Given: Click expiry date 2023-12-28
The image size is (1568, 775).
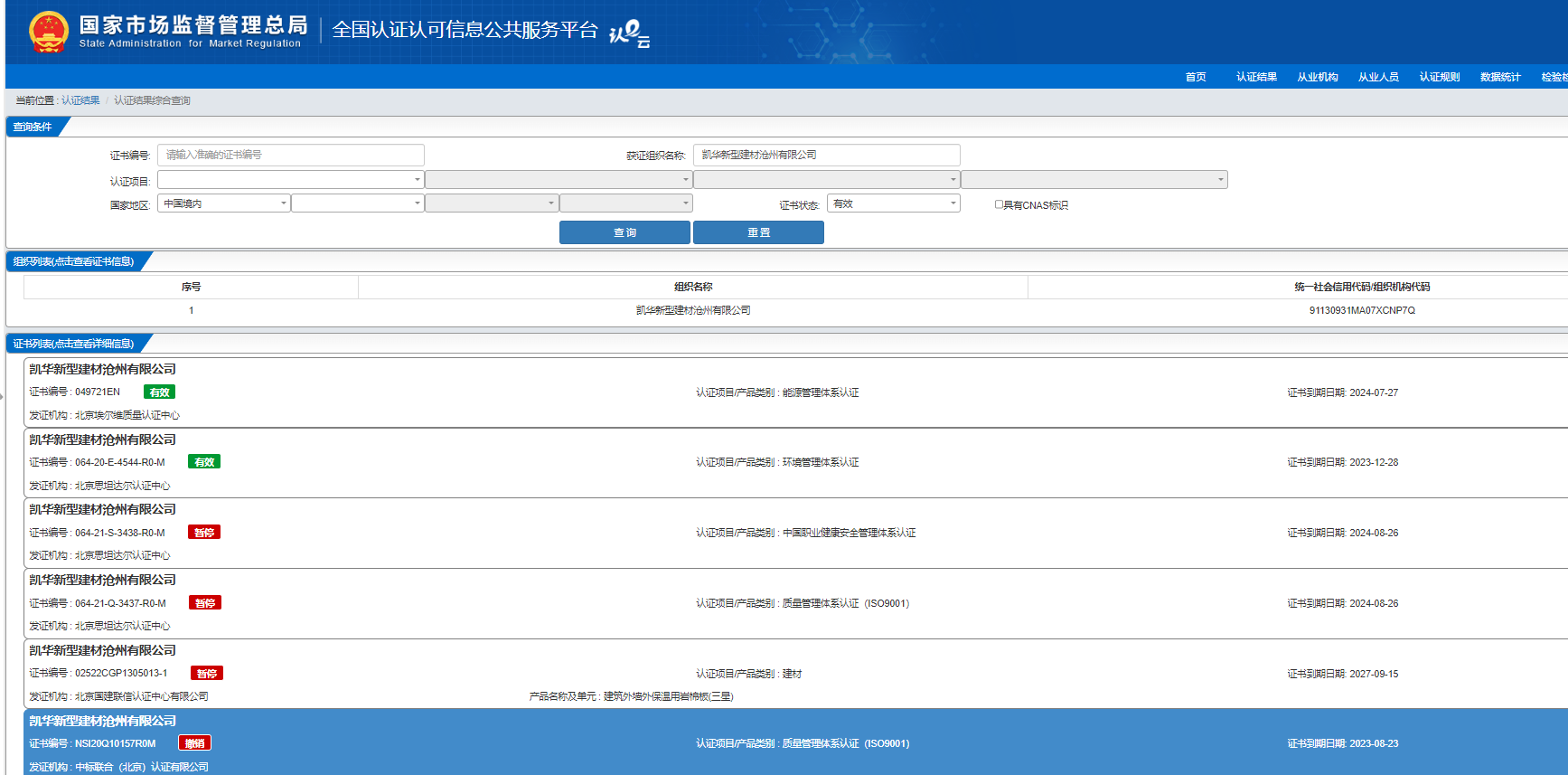Looking at the screenshot, I should coord(1374,462).
